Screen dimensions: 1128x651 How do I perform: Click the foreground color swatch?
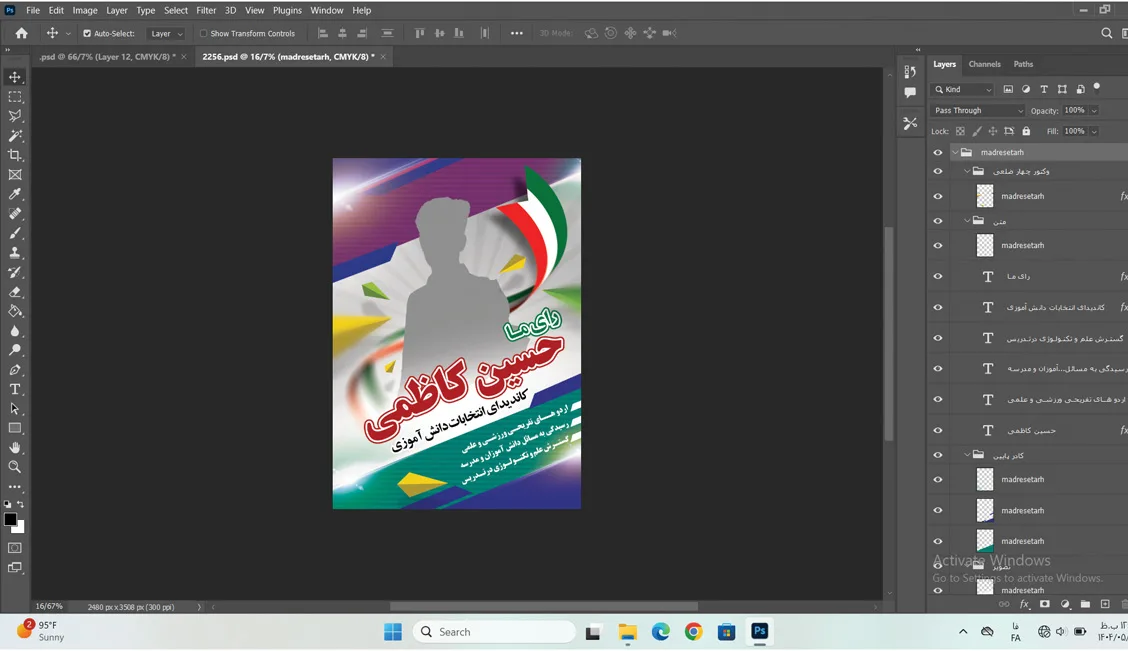tap(10, 519)
